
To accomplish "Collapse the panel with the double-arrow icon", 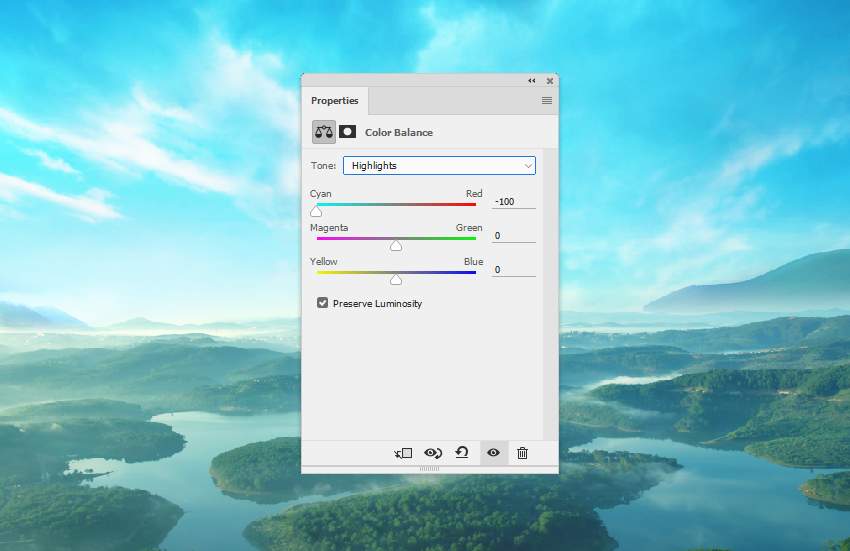I will coord(532,81).
